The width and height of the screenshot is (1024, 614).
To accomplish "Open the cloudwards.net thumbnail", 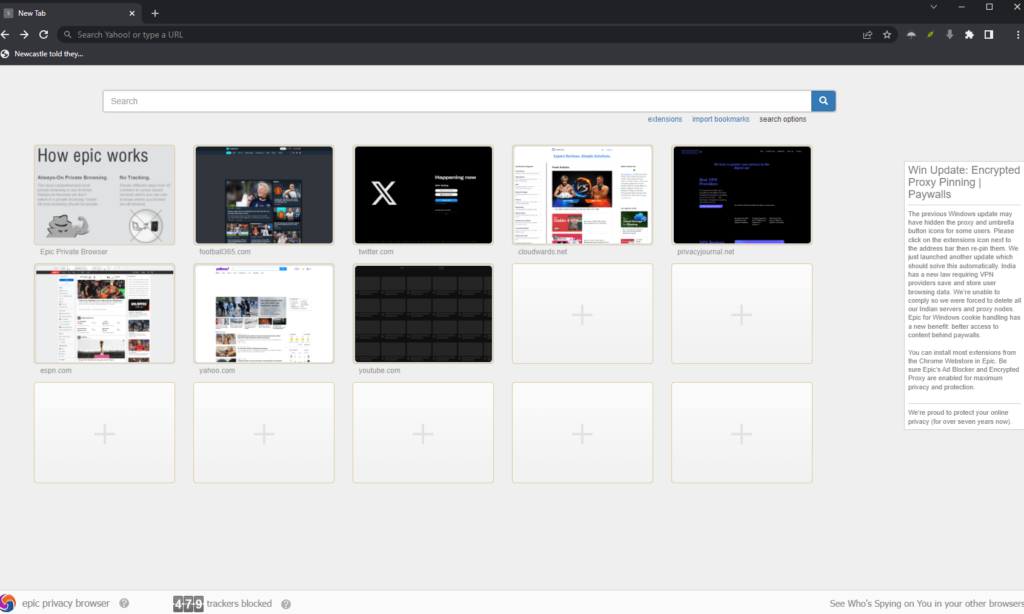I will pos(583,195).
